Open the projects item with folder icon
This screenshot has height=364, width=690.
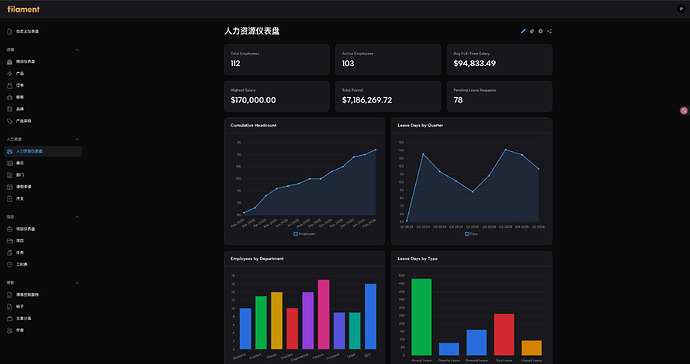coord(43,241)
